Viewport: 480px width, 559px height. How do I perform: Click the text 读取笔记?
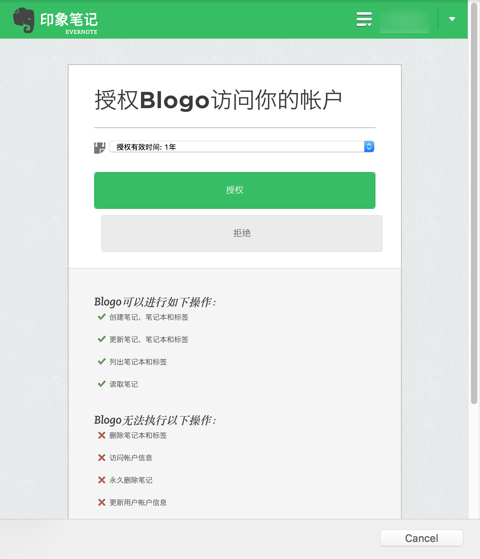coord(123,384)
